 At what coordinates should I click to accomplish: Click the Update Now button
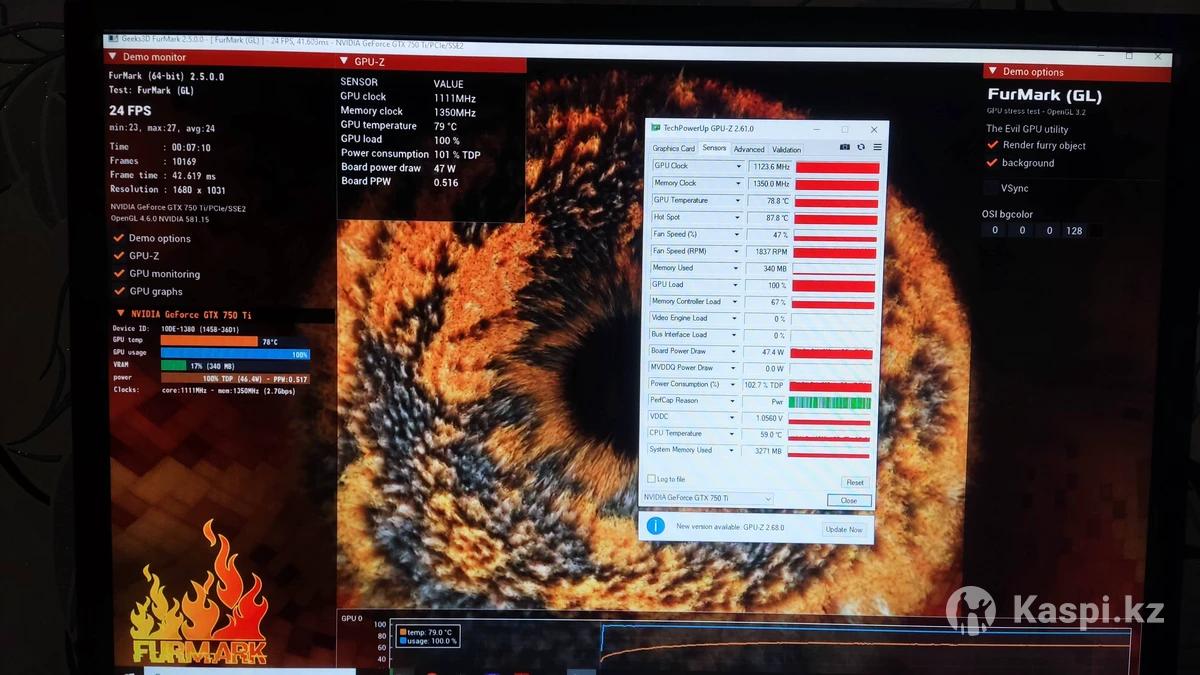pyautogui.click(x=843, y=529)
